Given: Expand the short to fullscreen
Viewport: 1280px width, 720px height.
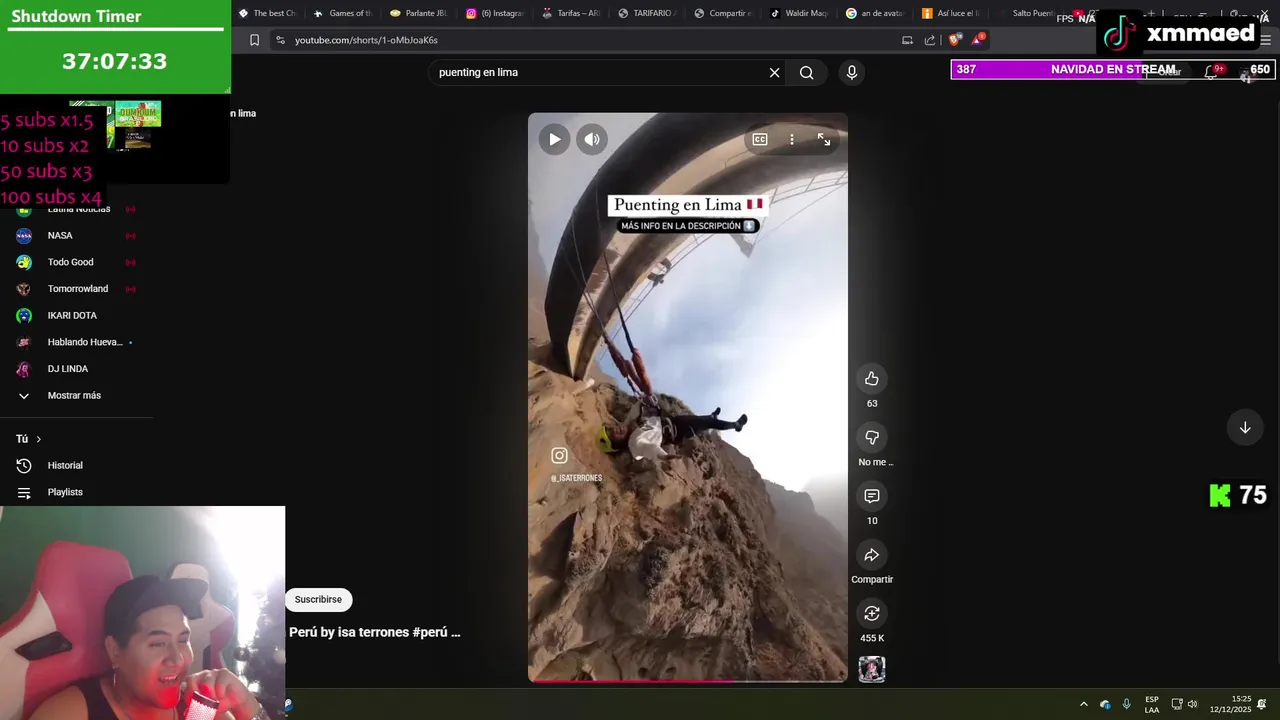Looking at the screenshot, I should point(824,140).
